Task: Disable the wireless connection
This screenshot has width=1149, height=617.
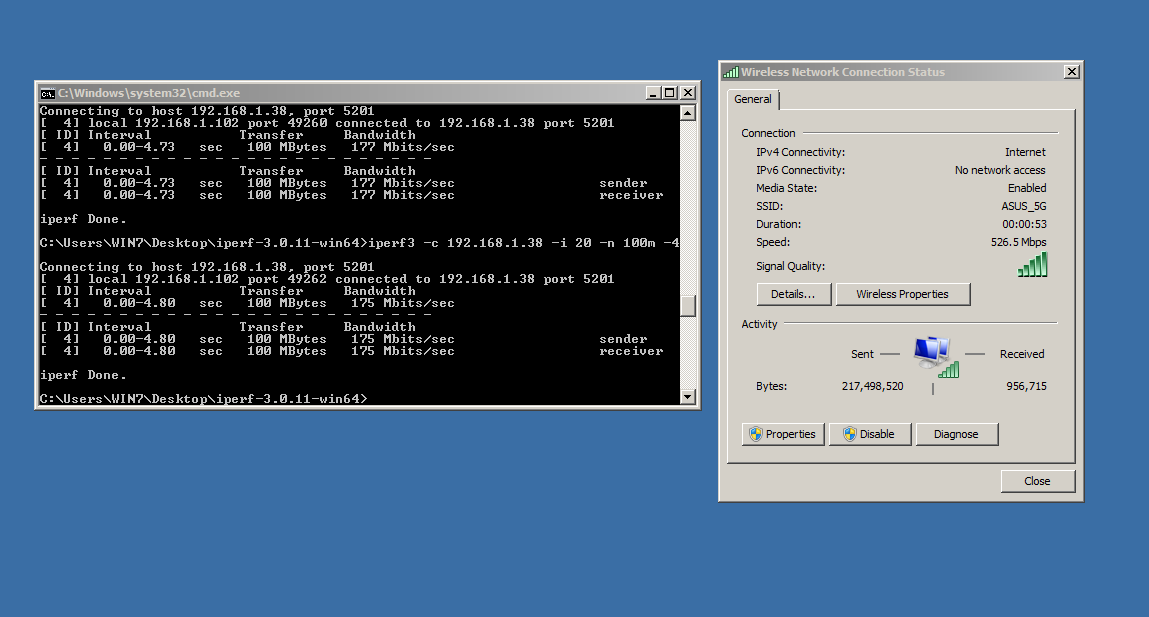Action: [x=869, y=434]
